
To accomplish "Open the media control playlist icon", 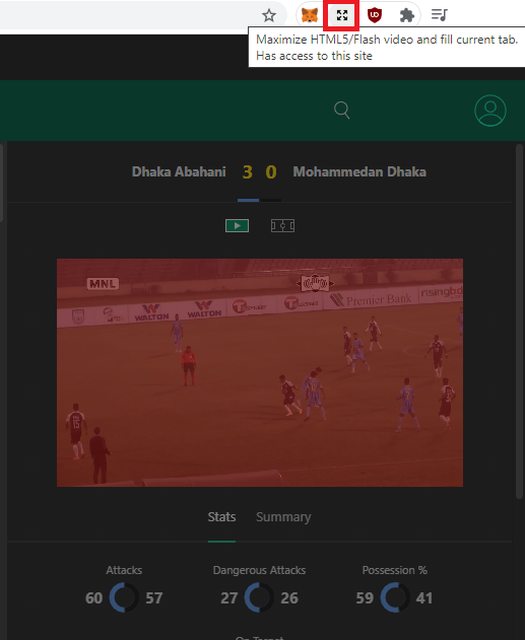I will (x=439, y=15).
